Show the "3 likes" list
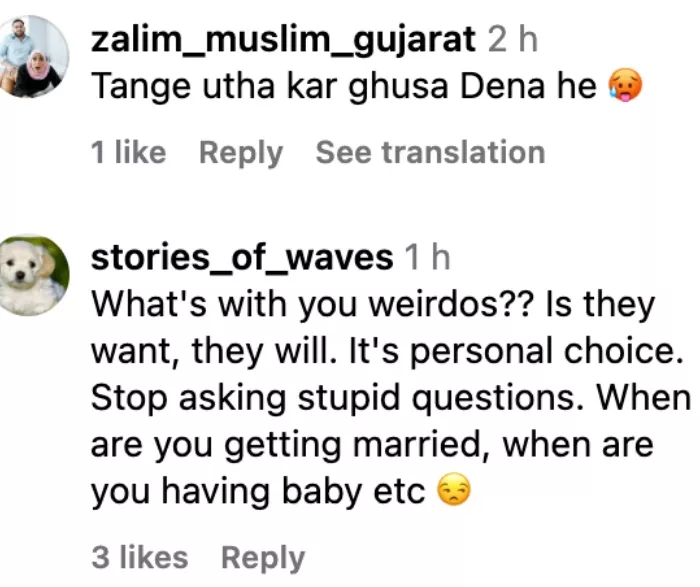The height and width of the screenshot is (587, 700). pos(139,557)
